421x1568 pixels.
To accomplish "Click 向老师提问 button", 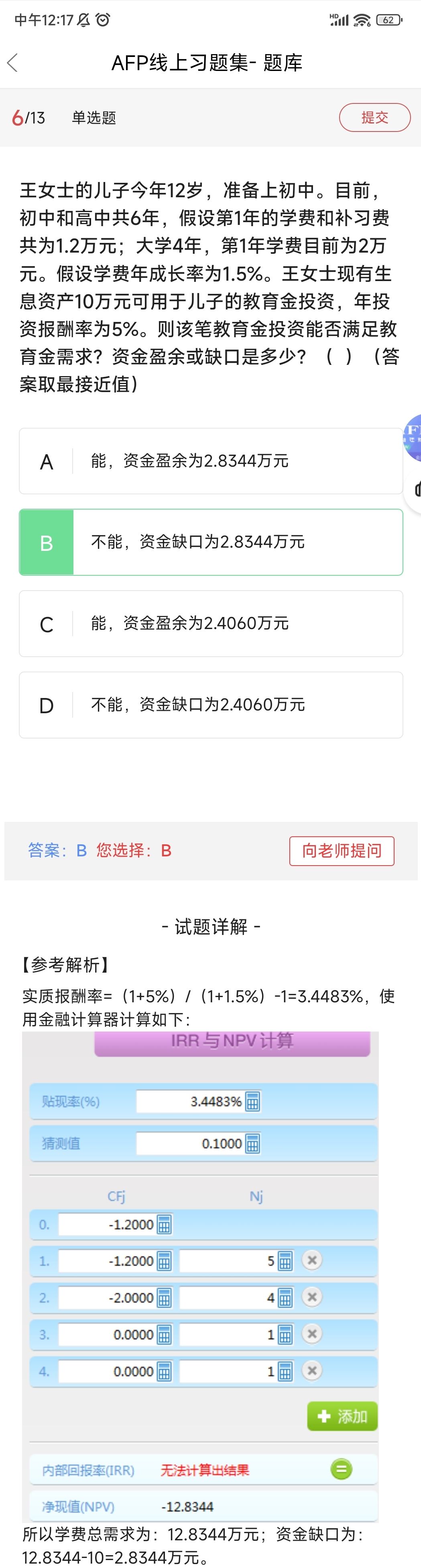I will click(x=342, y=850).
